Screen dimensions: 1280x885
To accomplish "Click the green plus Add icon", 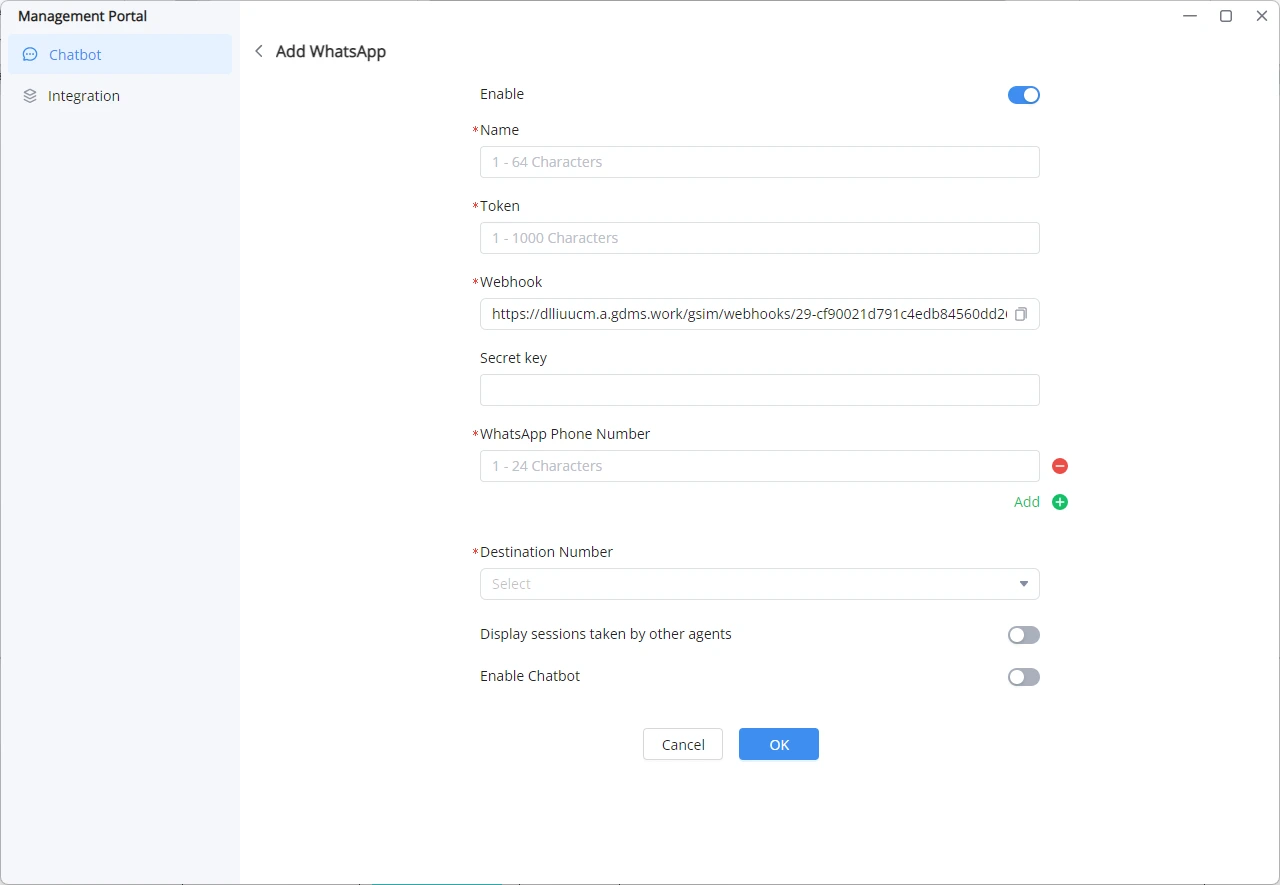I will [1060, 502].
